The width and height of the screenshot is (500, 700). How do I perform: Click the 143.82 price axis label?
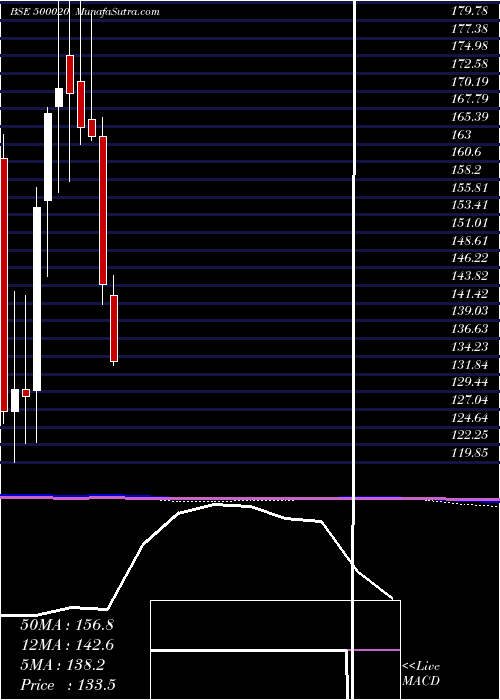coord(470,275)
